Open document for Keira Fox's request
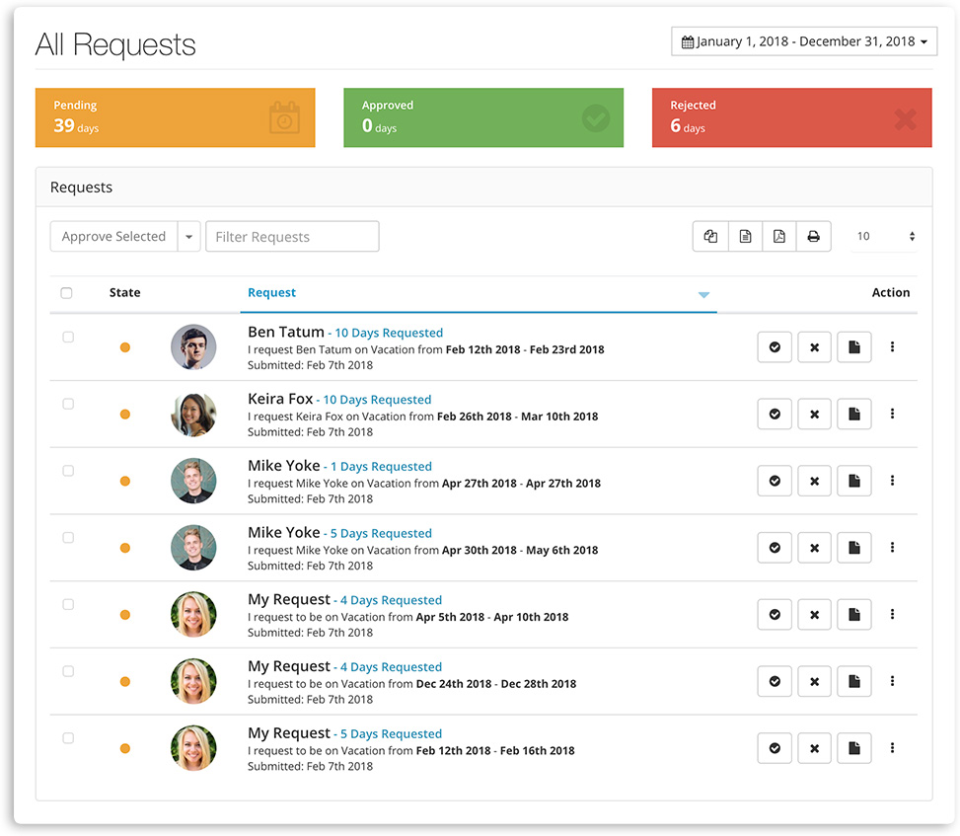The width and height of the screenshot is (960, 836). point(854,414)
